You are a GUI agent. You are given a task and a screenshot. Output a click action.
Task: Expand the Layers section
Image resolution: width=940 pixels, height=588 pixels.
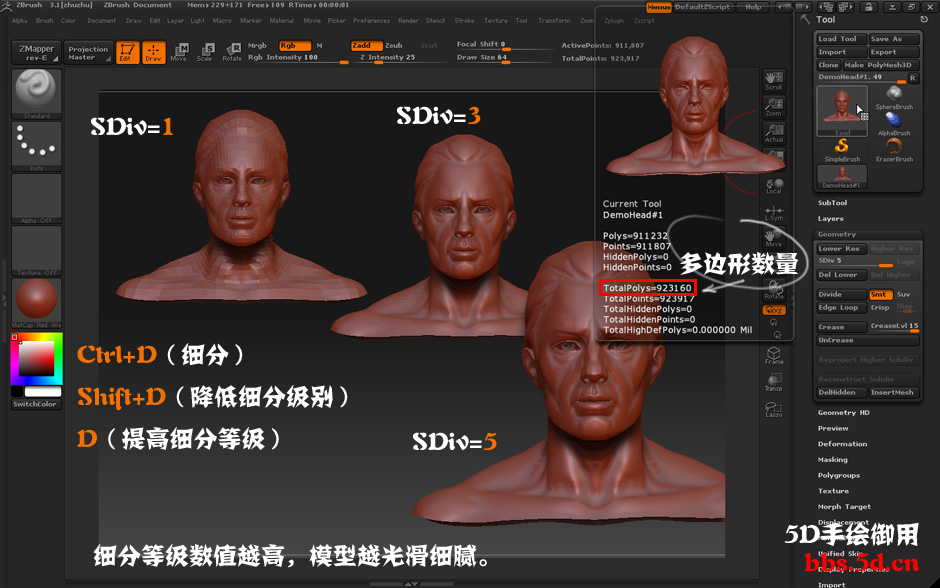pos(830,219)
